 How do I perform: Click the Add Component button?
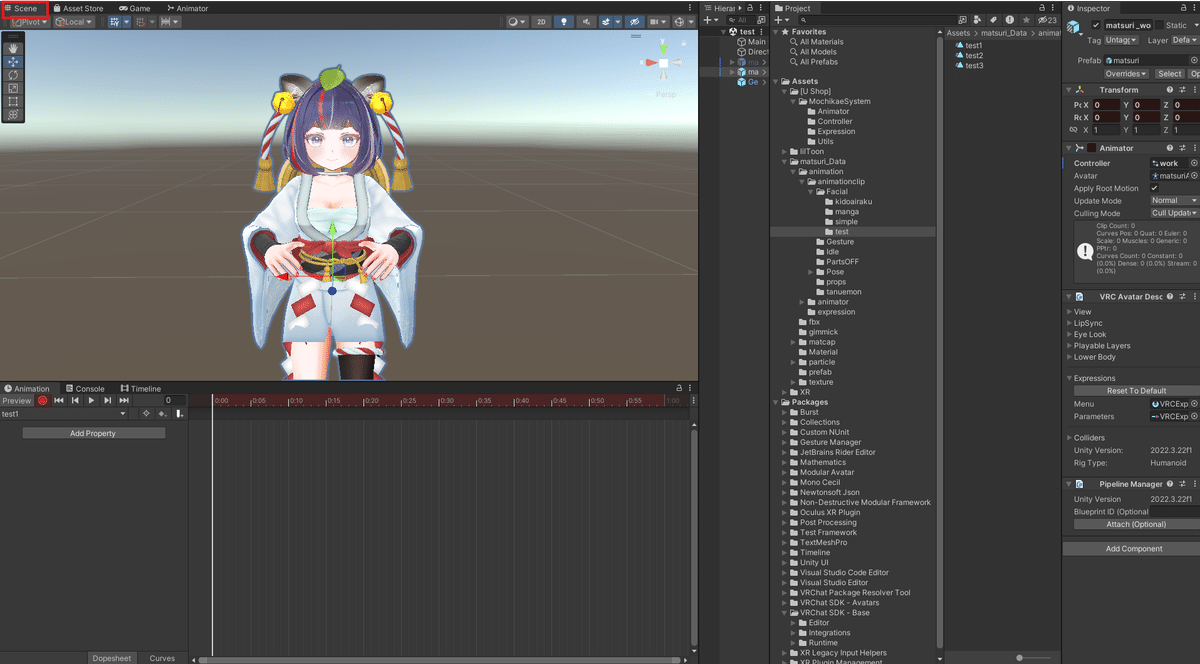click(x=1134, y=548)
